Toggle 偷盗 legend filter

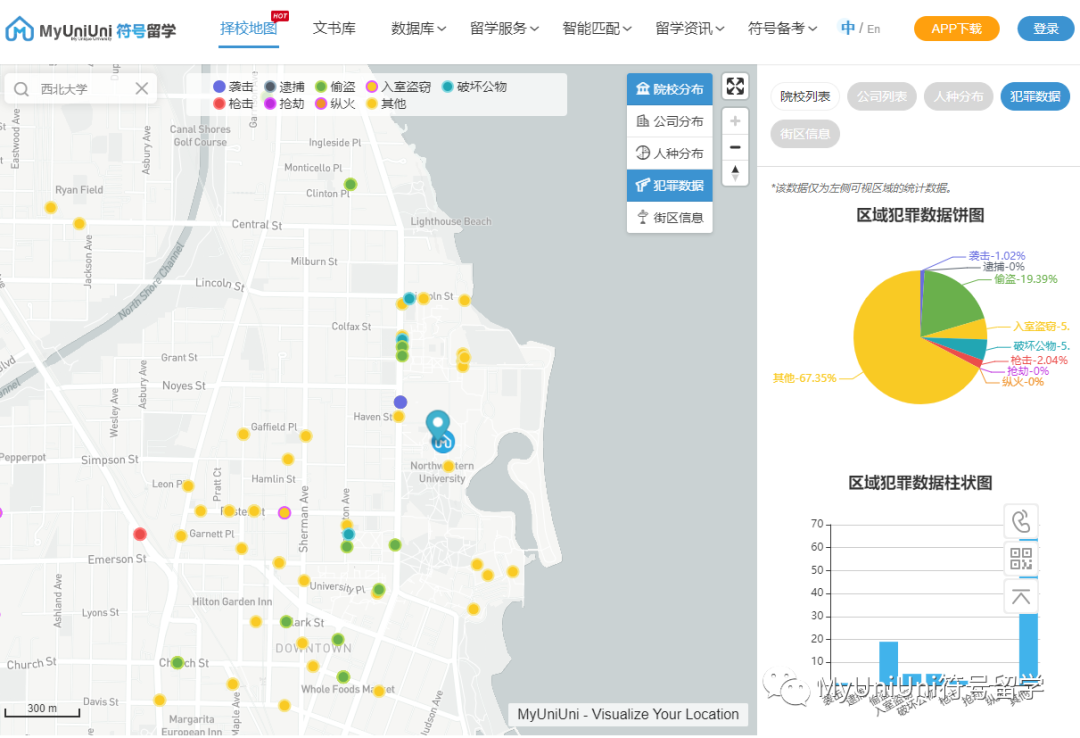335,87
